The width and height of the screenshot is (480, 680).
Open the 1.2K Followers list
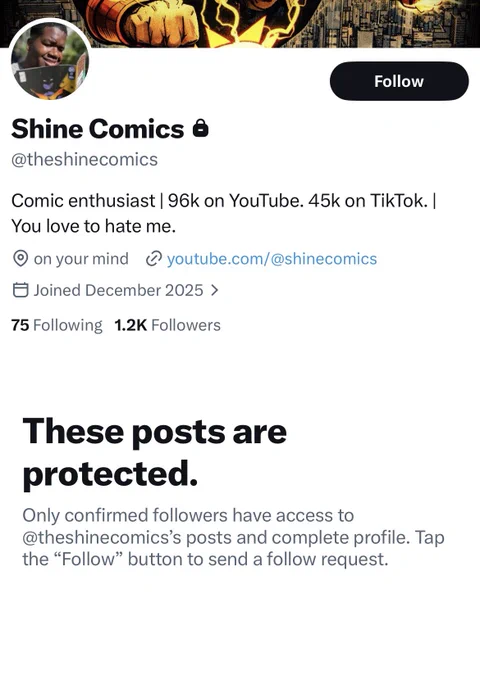point(167,325)
